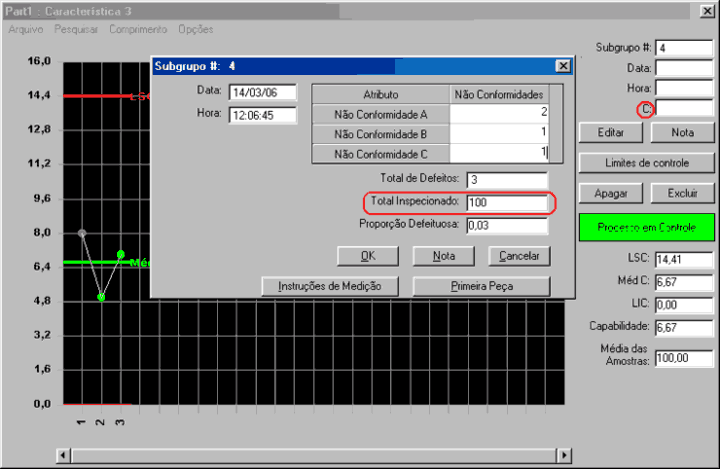Open the Opções menu
This screenshot has width=720, height=469.
[196, 29]
